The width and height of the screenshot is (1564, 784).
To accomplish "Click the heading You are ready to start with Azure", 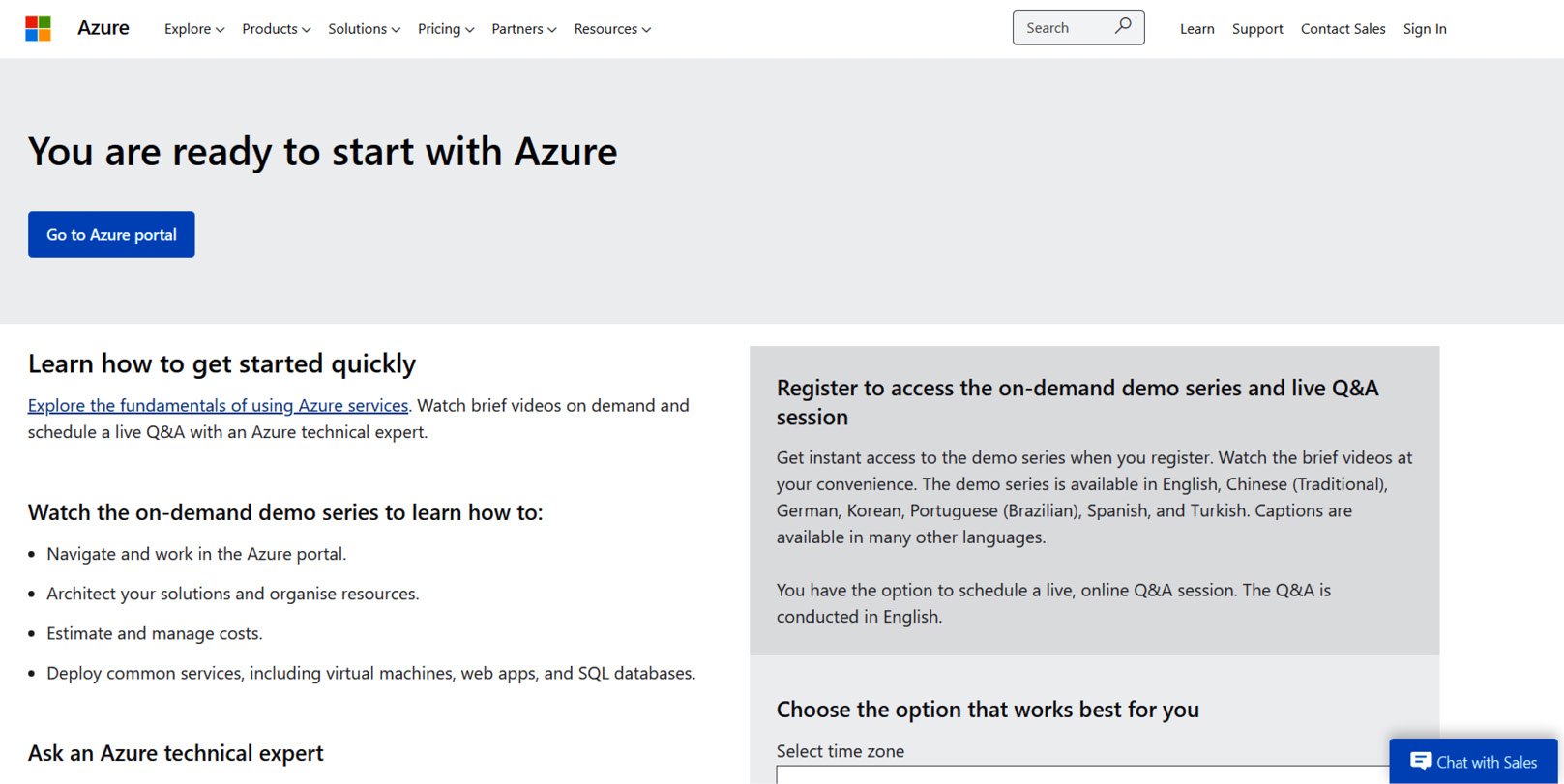I will [x=322, y=152].
